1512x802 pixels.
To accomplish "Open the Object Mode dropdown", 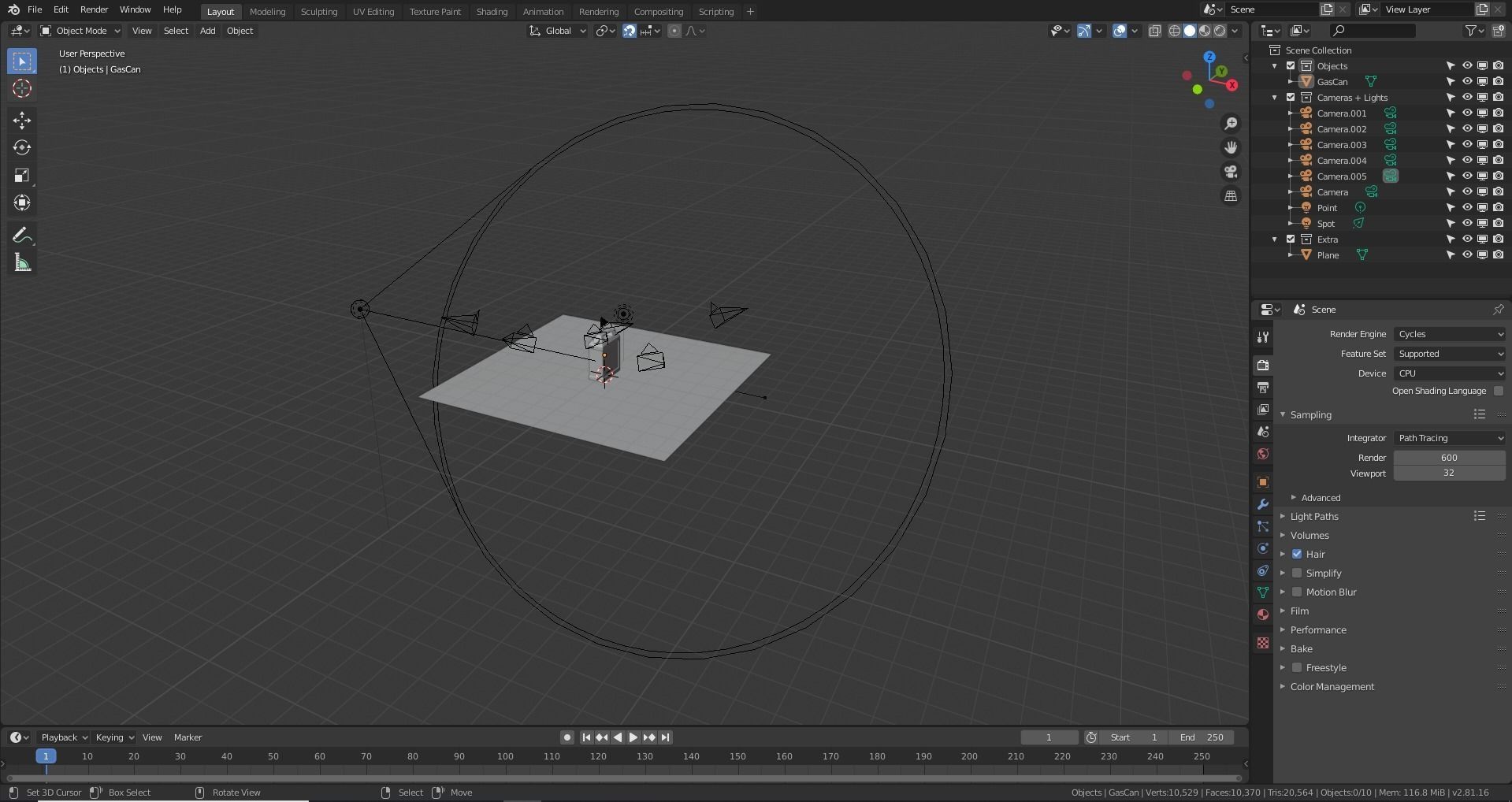I will tap(80, 31).
